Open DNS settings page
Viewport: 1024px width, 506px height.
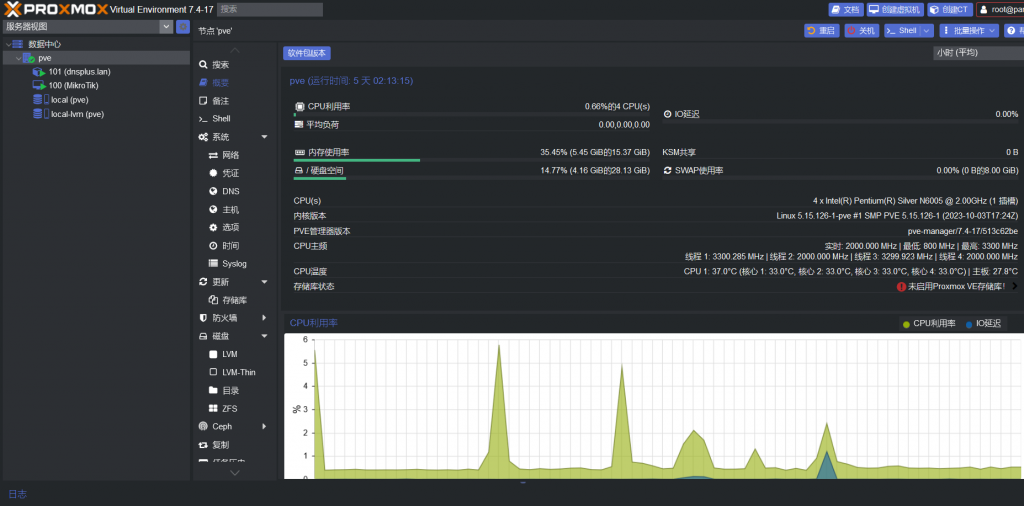click(231, 191)
